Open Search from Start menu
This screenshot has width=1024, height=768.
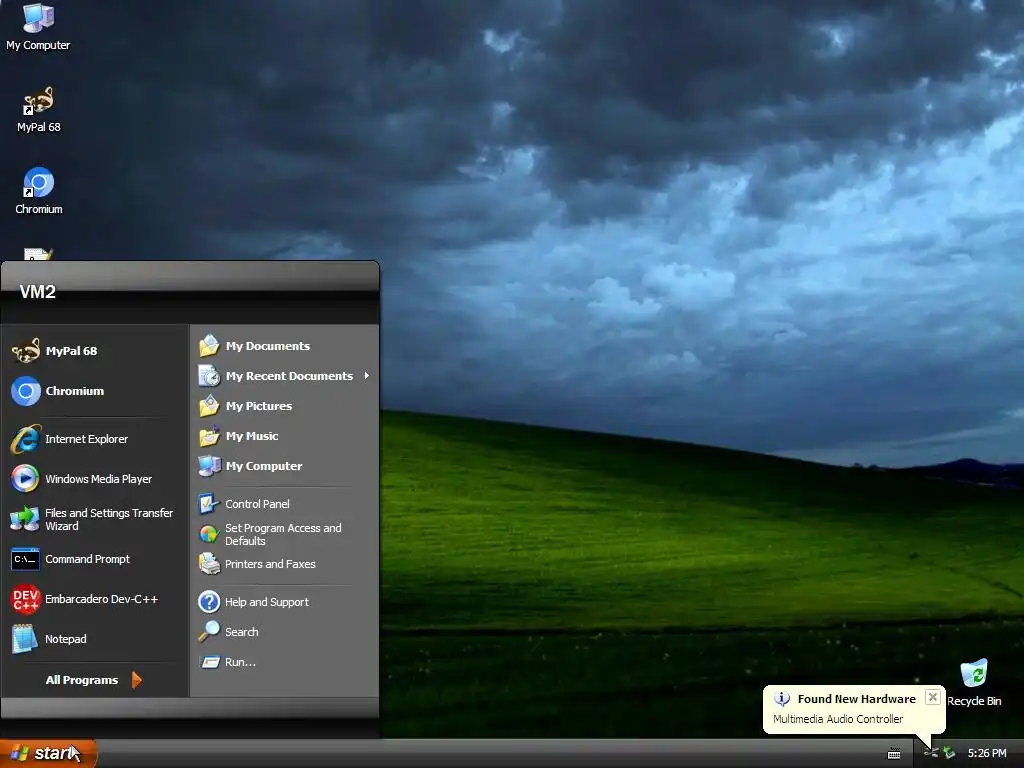click(285, 632)
